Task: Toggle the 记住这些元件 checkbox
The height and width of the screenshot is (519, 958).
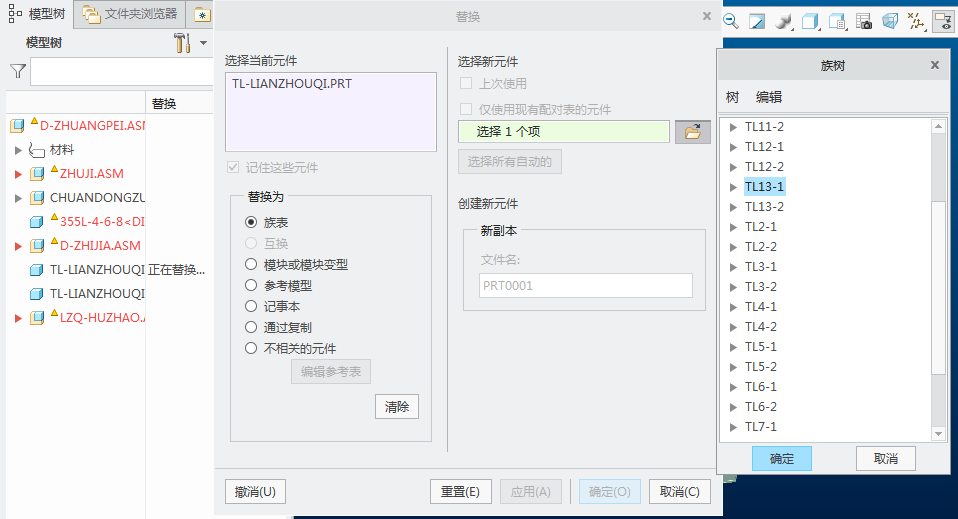Action: (x=233, y=167)
